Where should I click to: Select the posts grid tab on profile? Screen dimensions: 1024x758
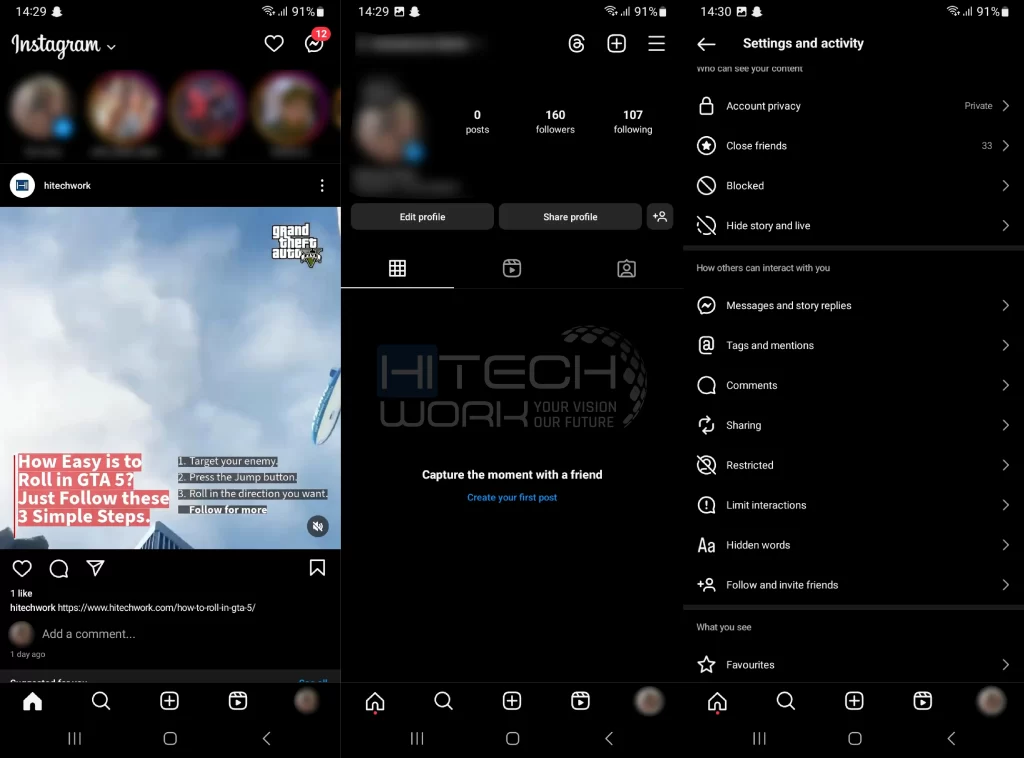click(x=397, y=268)
